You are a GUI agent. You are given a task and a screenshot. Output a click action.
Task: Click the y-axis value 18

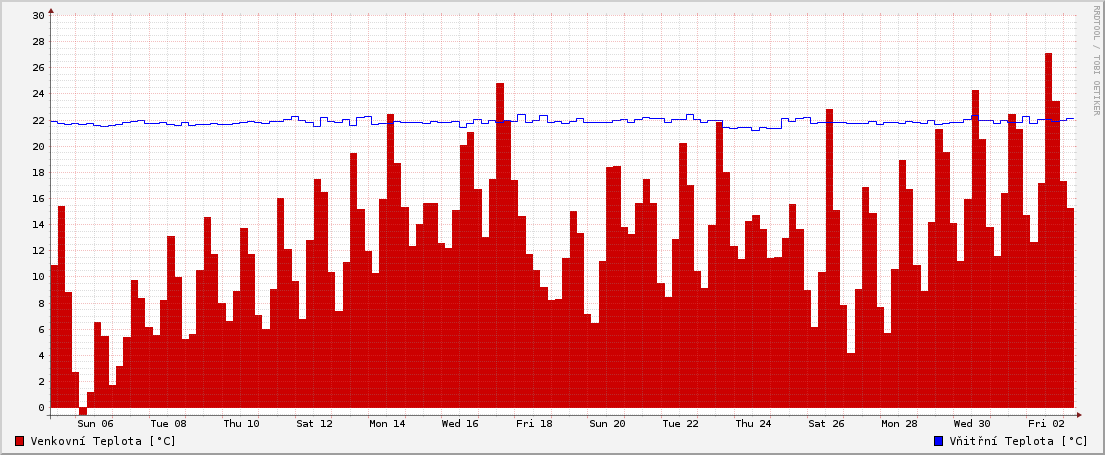tap(39, 173)
